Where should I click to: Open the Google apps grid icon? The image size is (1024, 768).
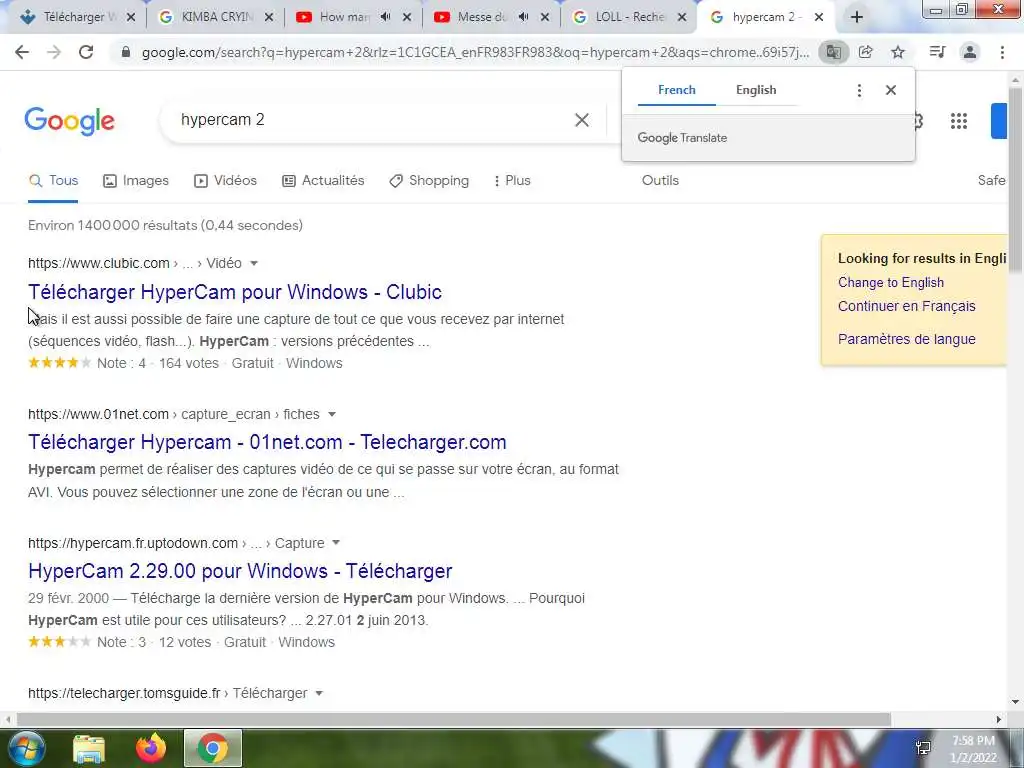[x=959, y=121]
